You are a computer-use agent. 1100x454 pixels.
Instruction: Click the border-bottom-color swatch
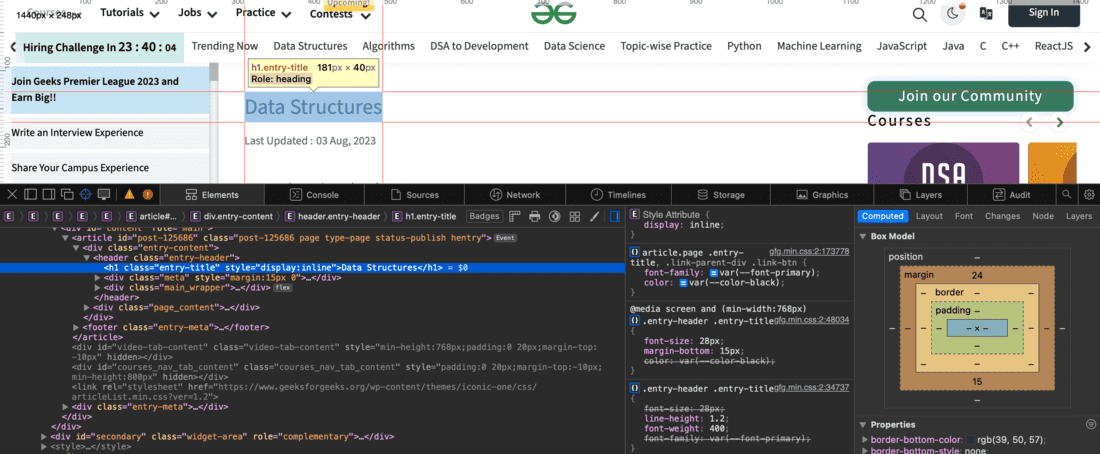pos(971,440)
